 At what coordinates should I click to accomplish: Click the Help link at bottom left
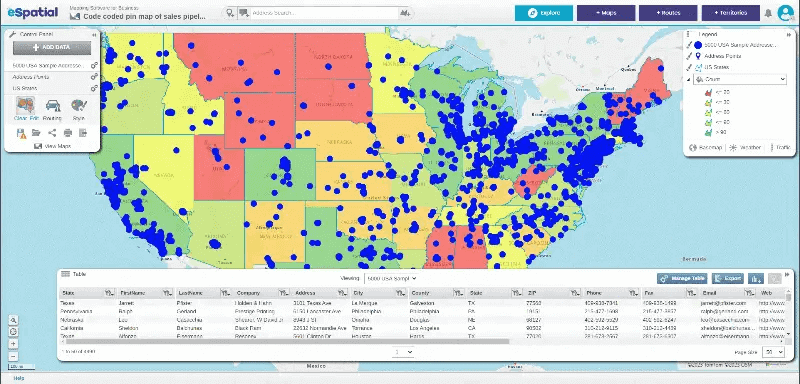(19, 378)
